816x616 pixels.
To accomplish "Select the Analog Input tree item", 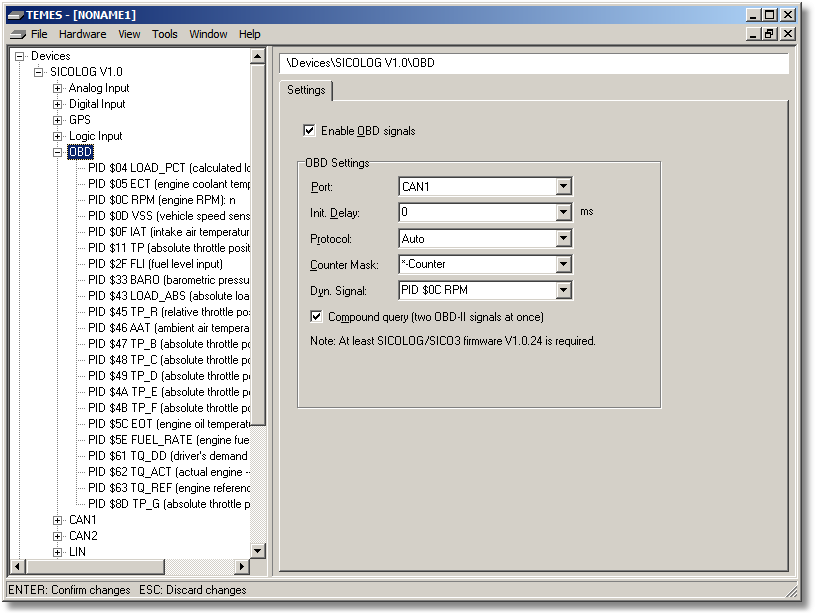I will coord(99,88).
